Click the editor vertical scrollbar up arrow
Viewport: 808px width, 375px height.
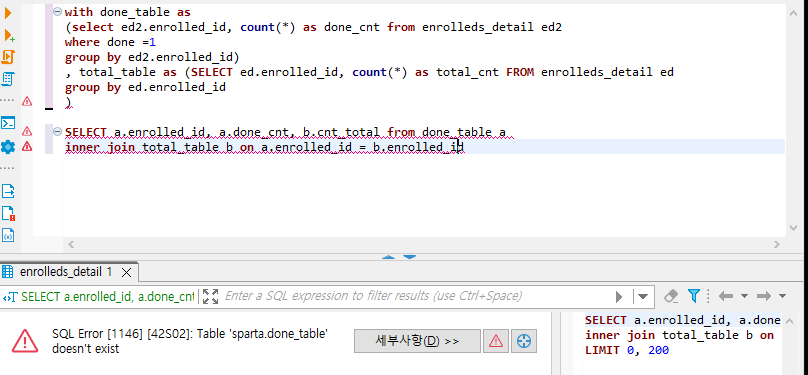[x=794, y=13]
